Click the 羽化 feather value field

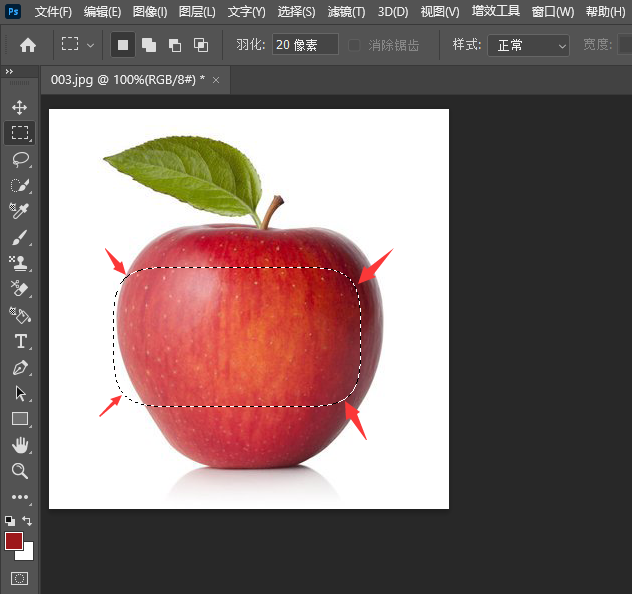pyautogui.click(x=305, y=44)
